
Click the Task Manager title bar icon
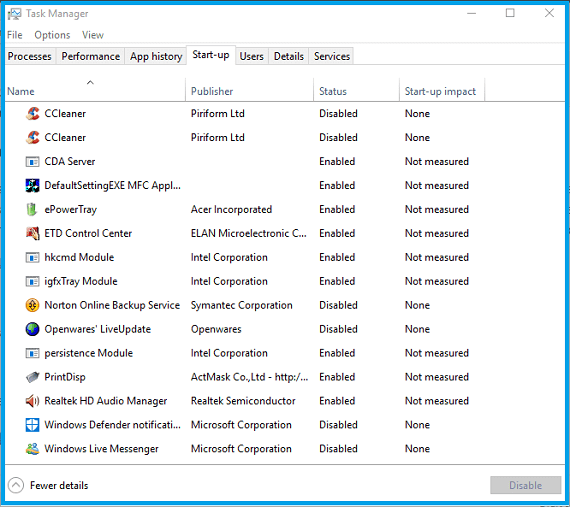click(x=15, y=14)
